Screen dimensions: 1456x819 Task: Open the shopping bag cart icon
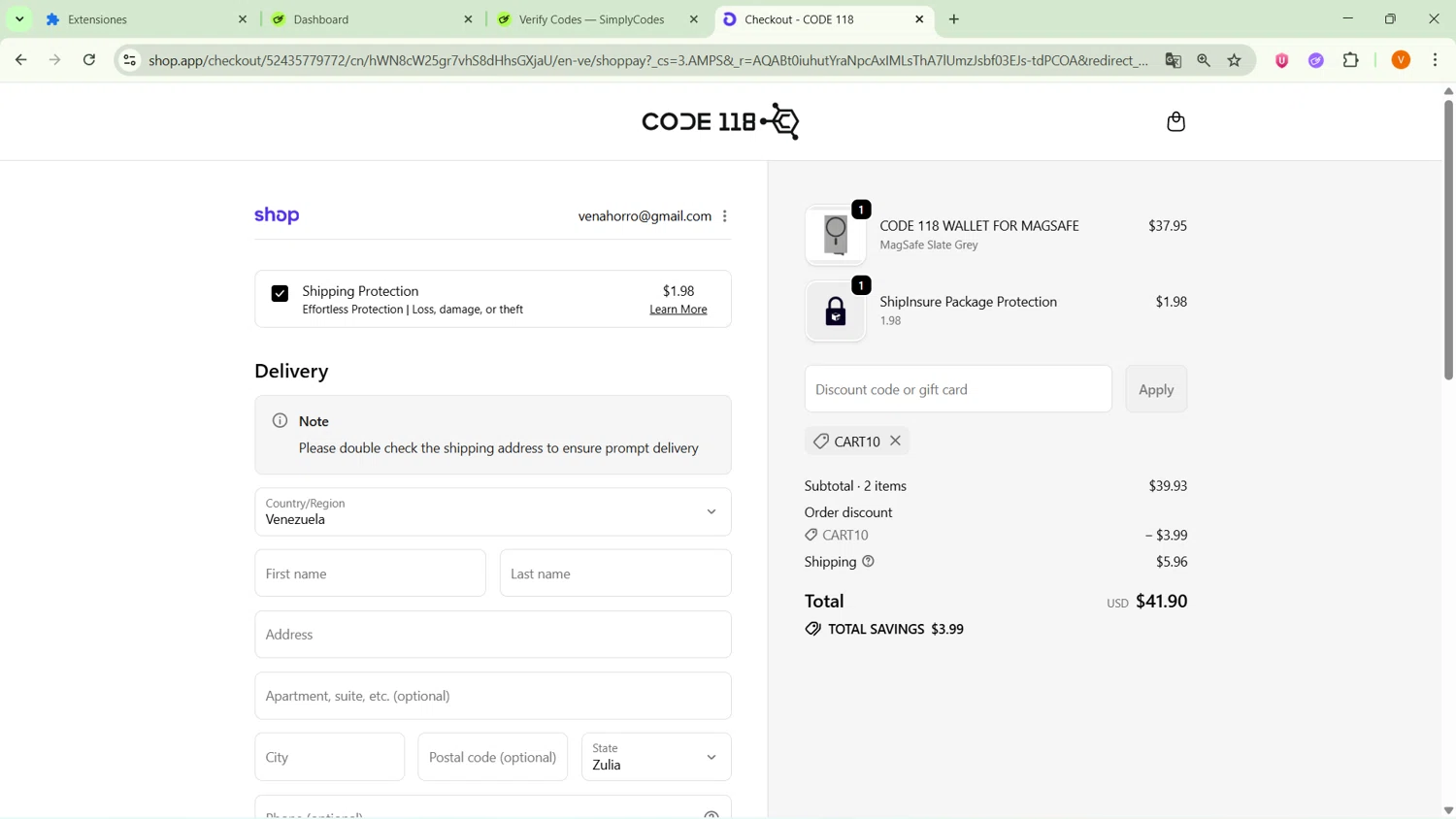pos(1175,121)
